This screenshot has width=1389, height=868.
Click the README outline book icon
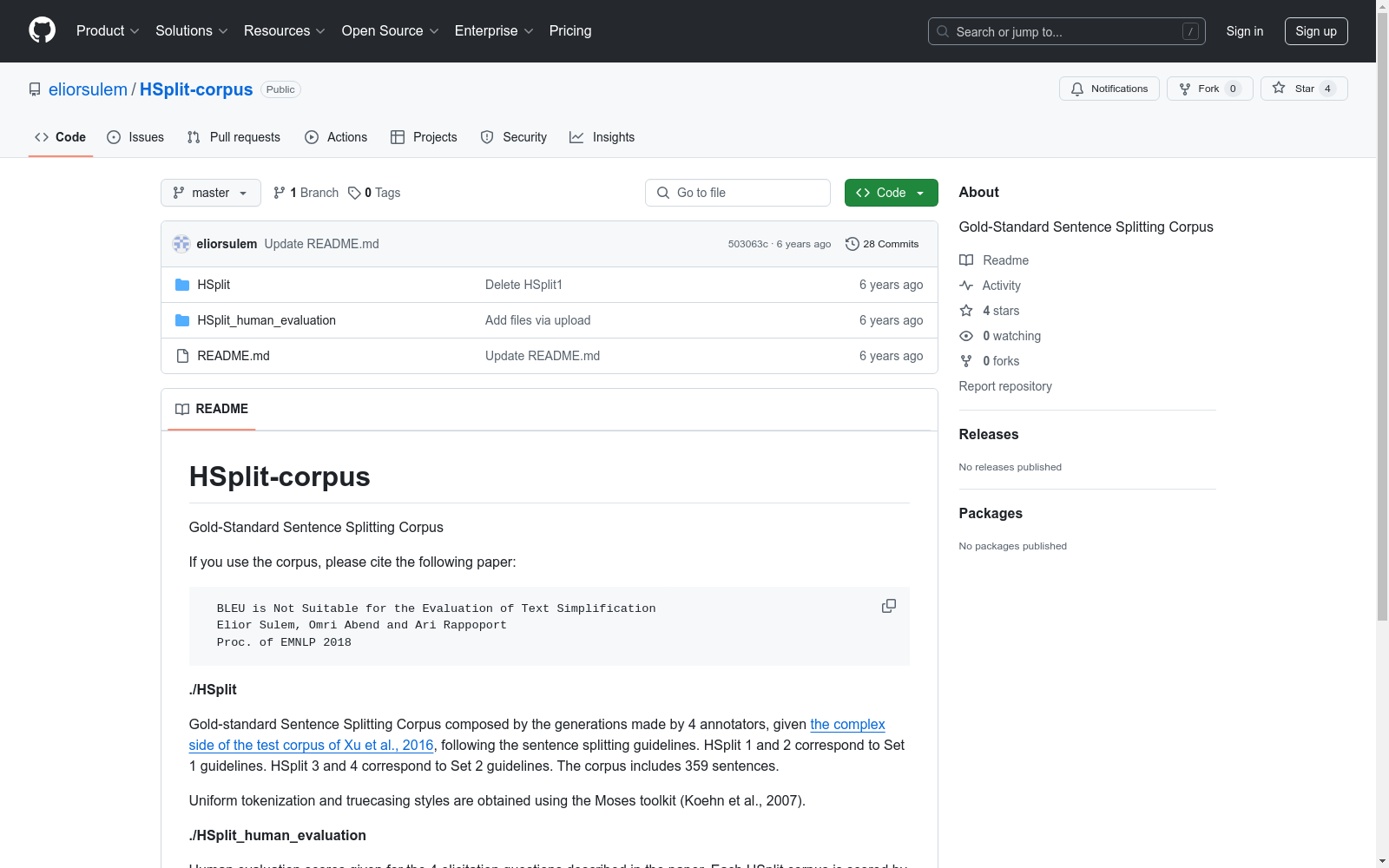pyautogui.click(x=182, y=409)
